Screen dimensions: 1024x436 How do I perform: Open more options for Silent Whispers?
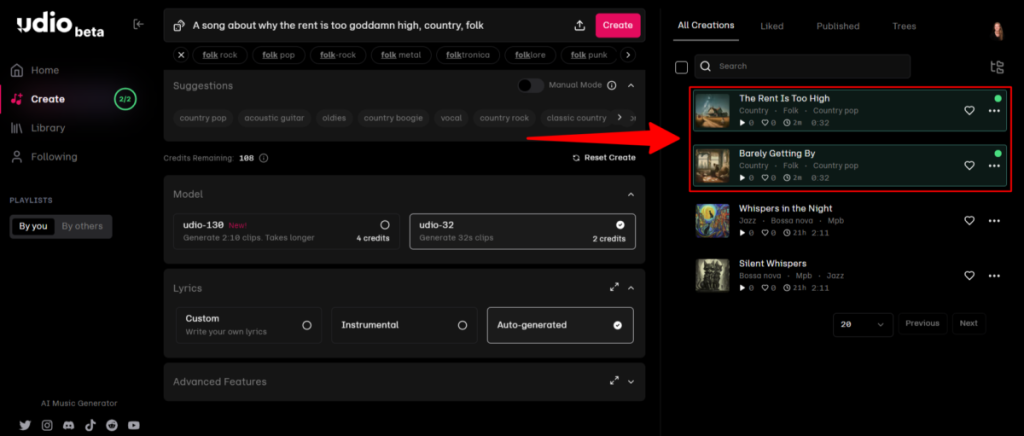coord(994,276)
